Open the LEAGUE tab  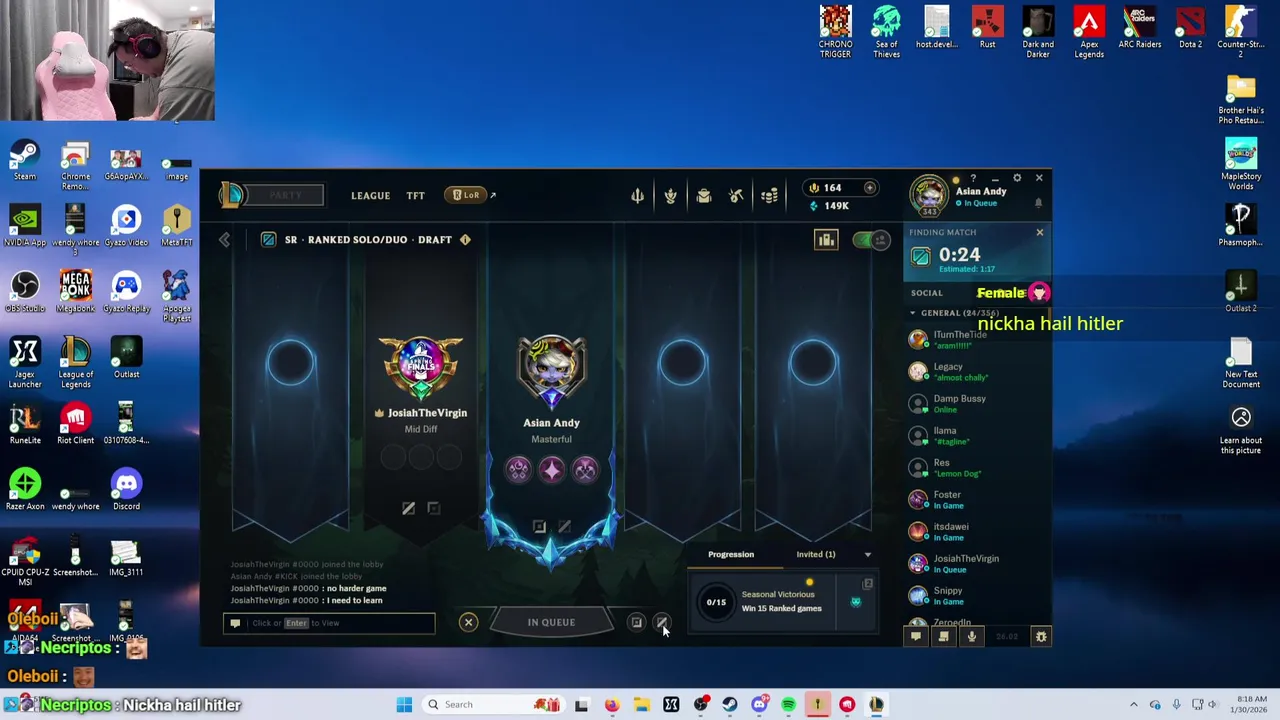click(370, 196)
